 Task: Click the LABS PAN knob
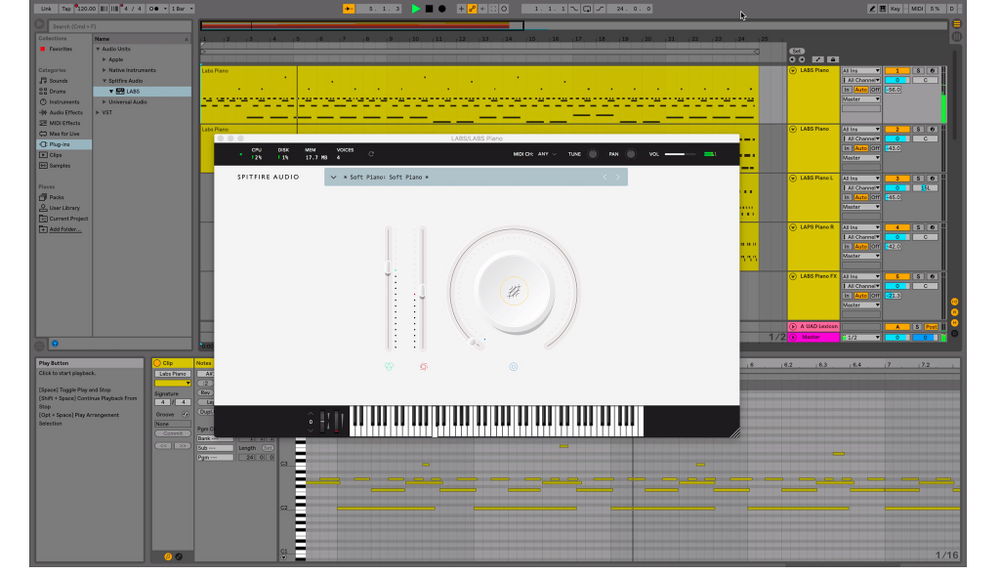coord(631,154)
